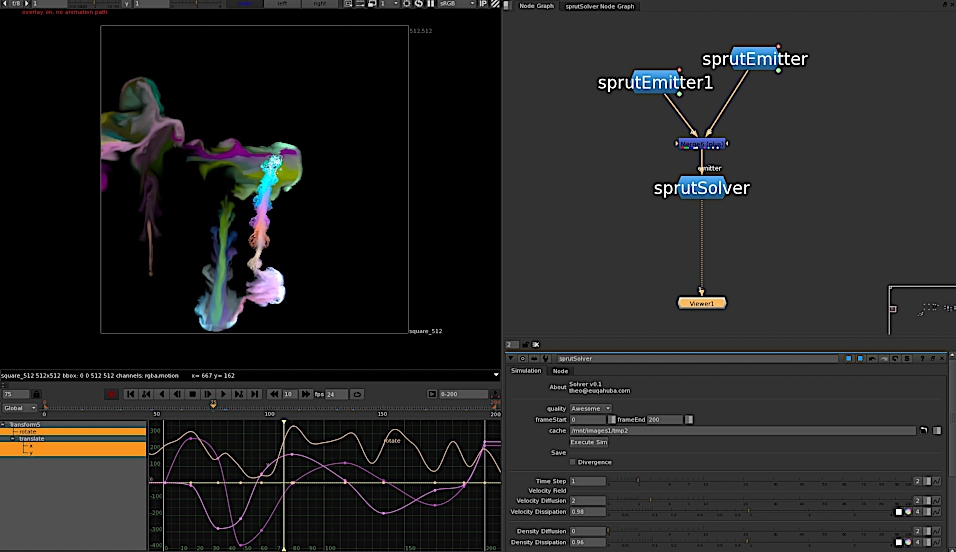Open the quality dropdown set to Awesome
The image size is (956, 552).
590,408
